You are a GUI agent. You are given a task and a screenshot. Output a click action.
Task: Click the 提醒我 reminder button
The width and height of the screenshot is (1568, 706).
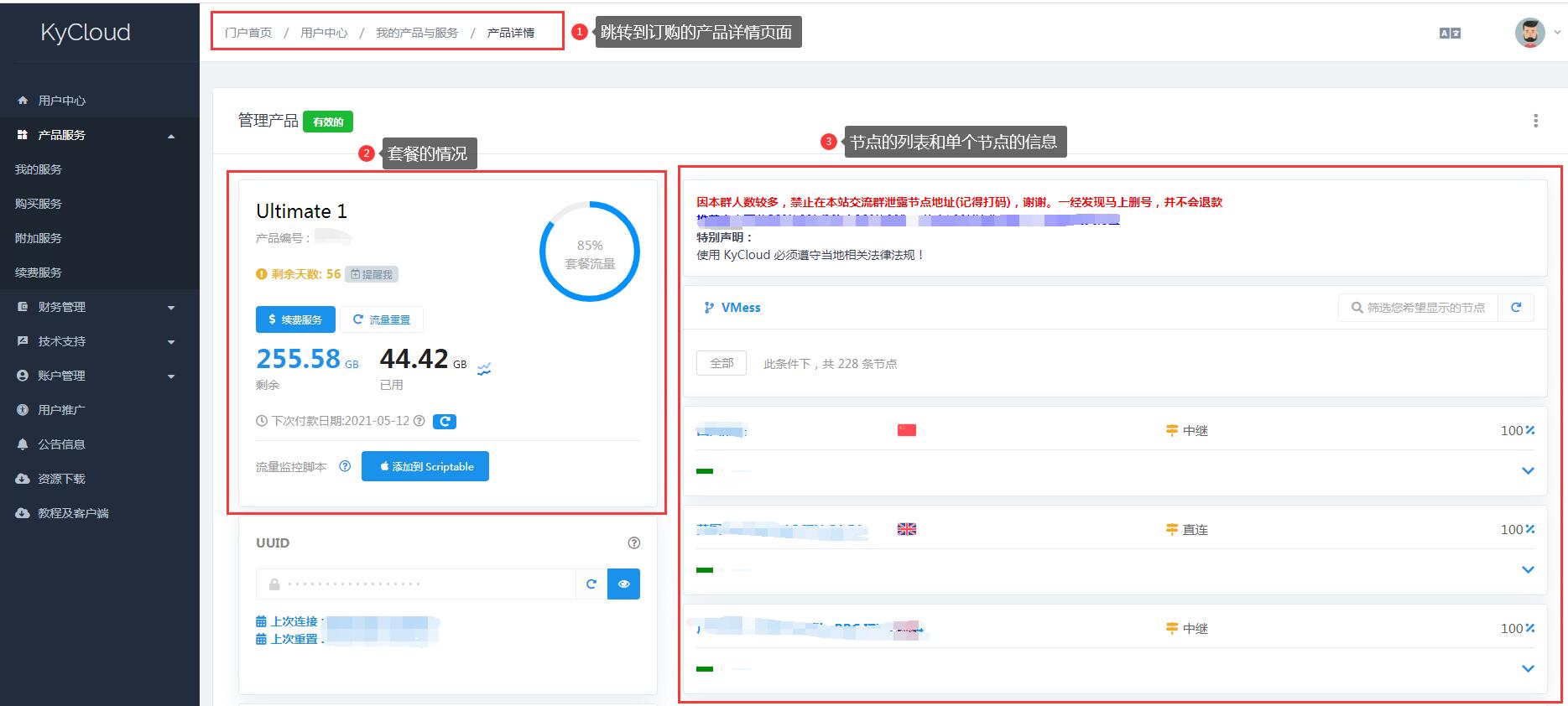[x=372, y=274]
